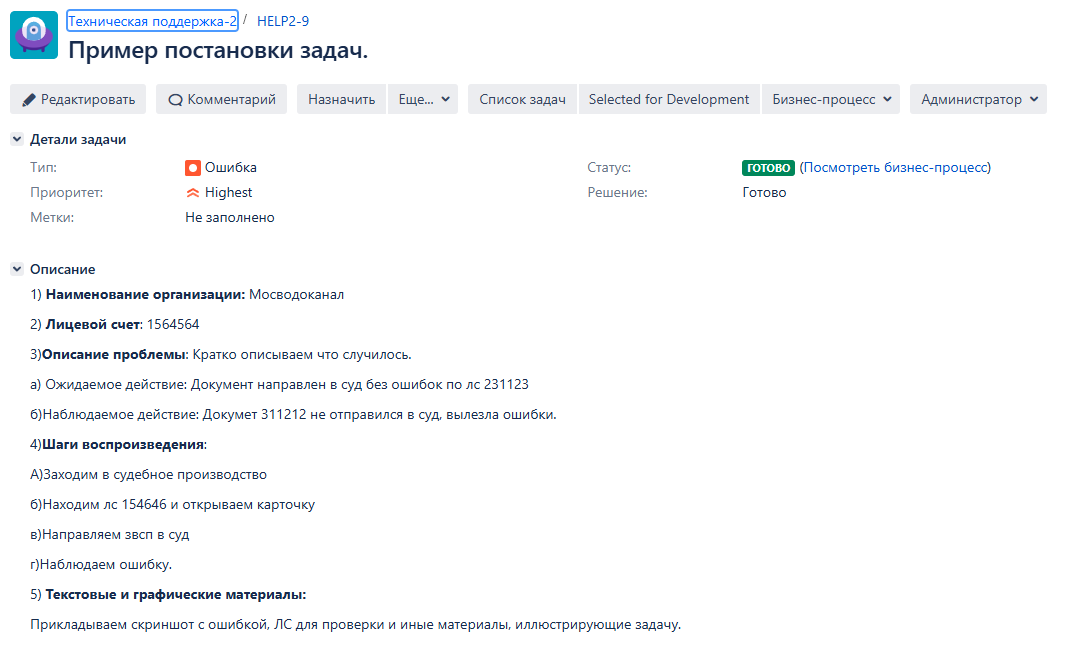Open the Еще... dropdown menu

coord(423,99)
